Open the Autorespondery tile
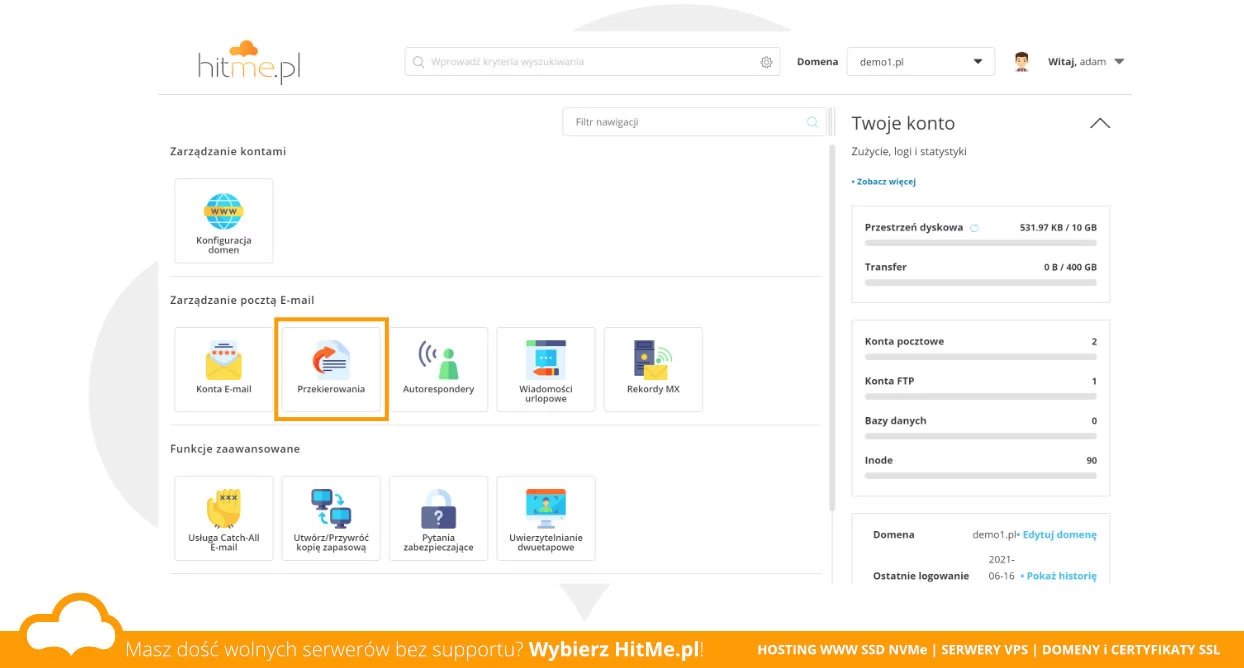The height and width of the screenshot is (668, 1244). pyautogui.click(x=438, y=369)
